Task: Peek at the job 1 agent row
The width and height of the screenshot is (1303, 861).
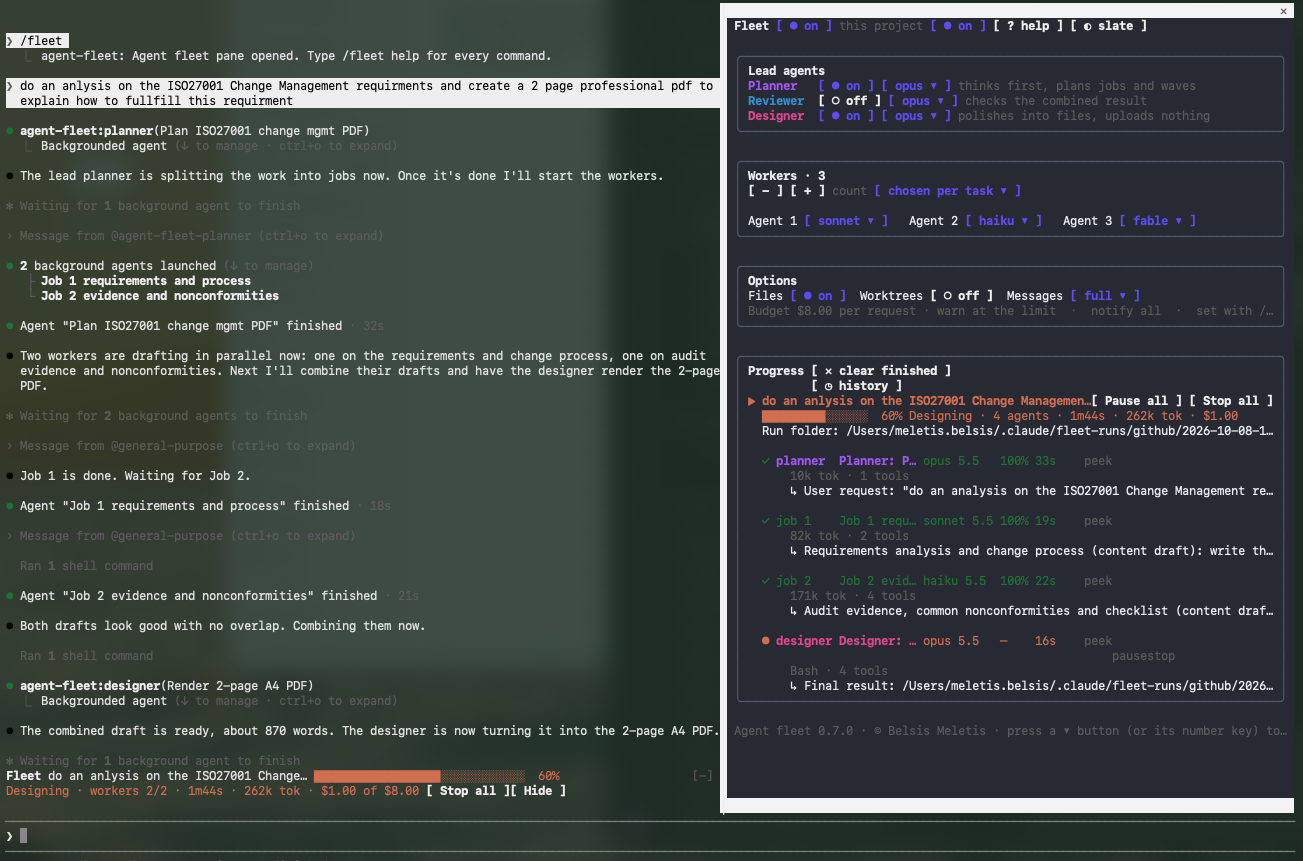Action: 1098,521
